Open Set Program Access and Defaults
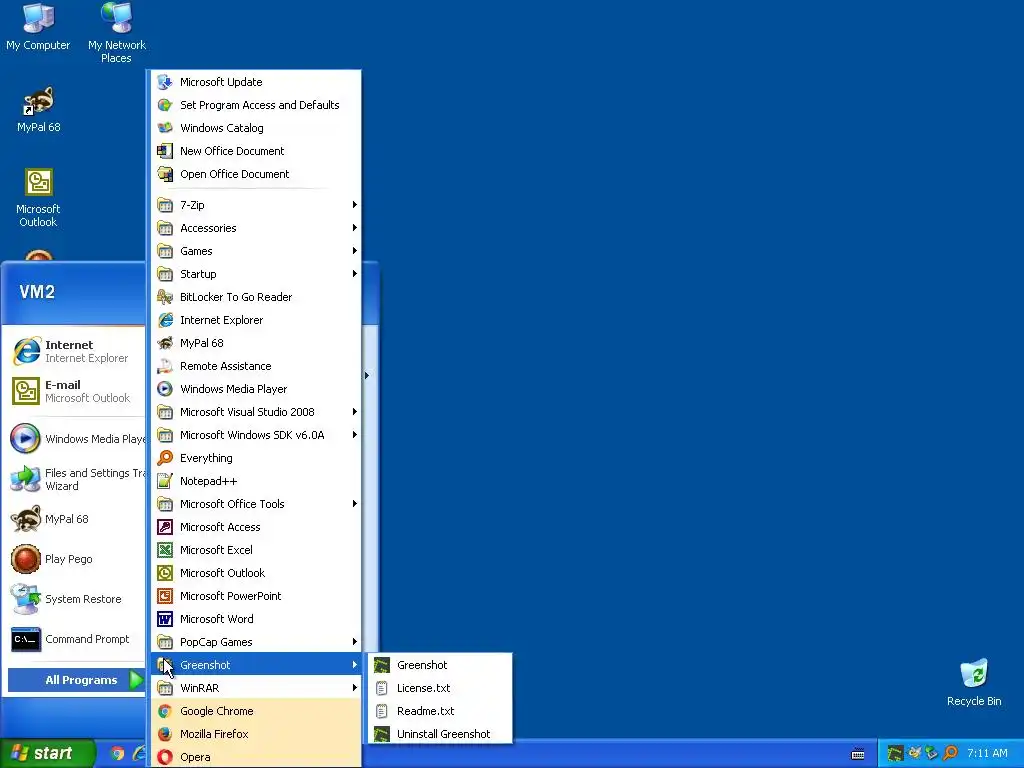 click(256, 104)
